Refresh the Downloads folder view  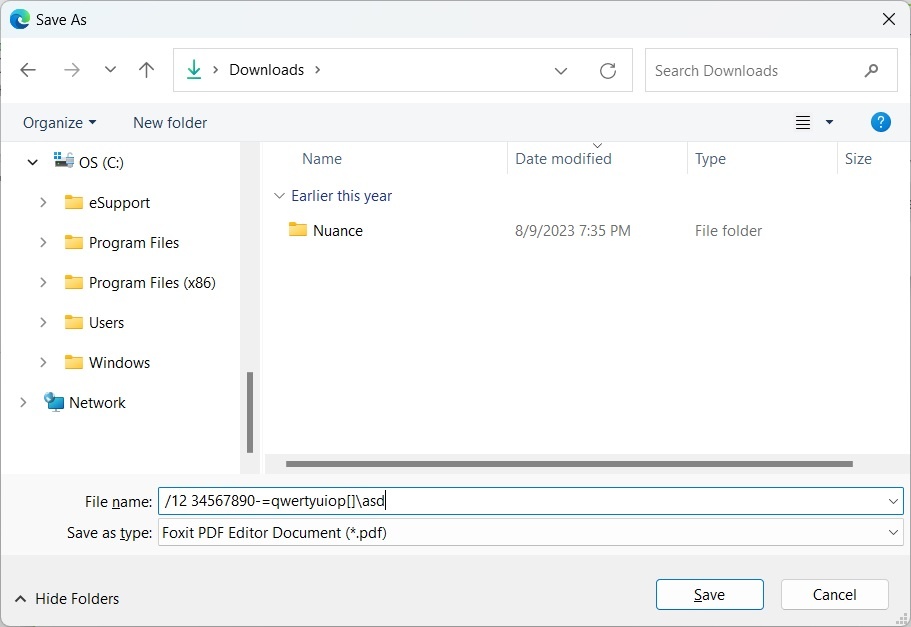(x=608, y=71)
